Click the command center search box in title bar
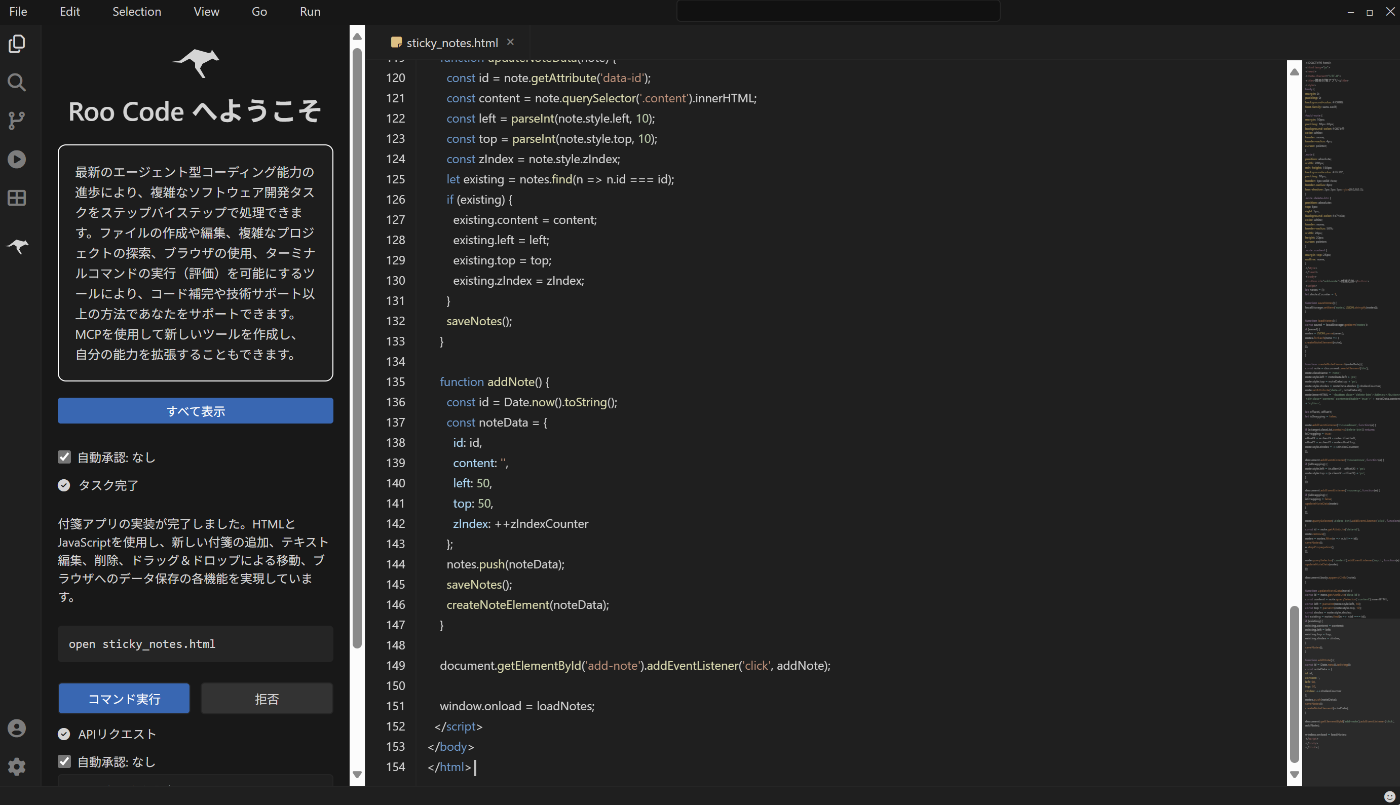Viewport: 1400px width, 805px height. point(838,11)
